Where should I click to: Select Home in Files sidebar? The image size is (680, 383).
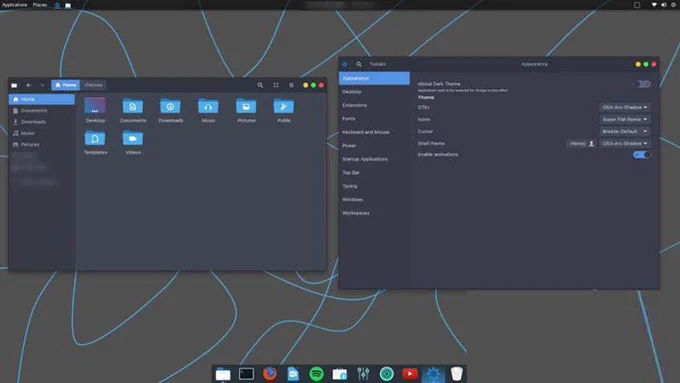point(42,99)
